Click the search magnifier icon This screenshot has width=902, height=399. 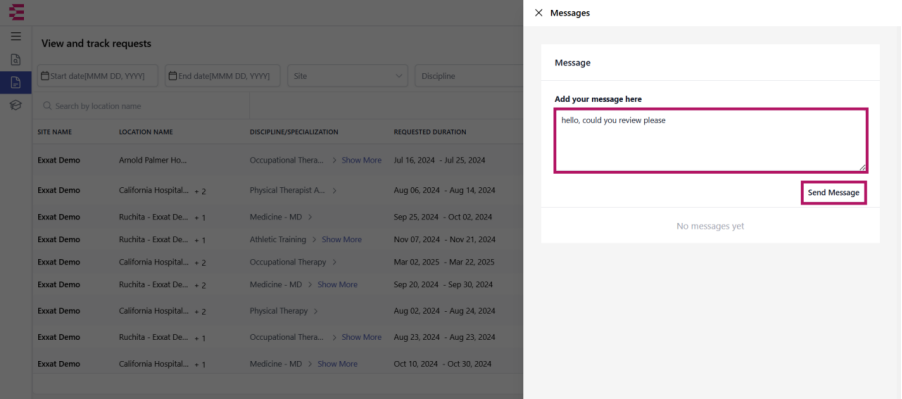coord(48,106)
